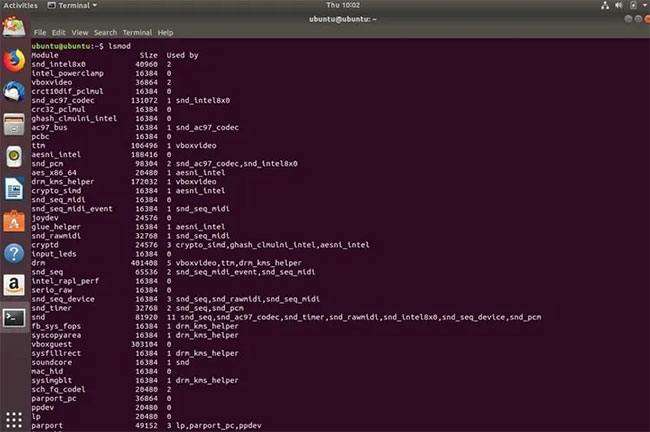Click module name sysfillrect
The width and height of the screenshot is (650, 432).
click(56, 353)
